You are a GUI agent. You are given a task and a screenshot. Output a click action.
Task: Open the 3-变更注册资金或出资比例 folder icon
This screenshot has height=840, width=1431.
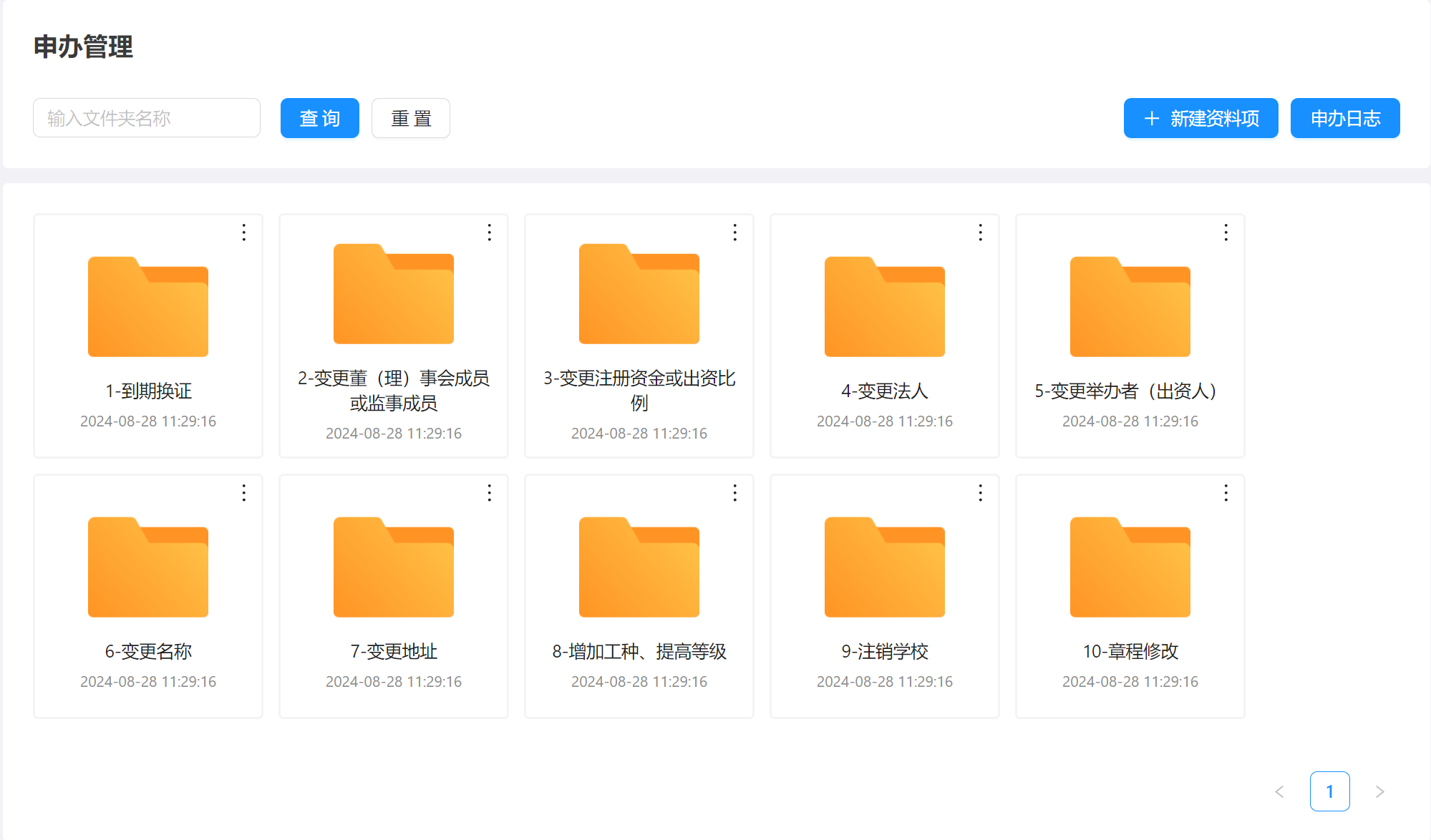pos(639,293)
